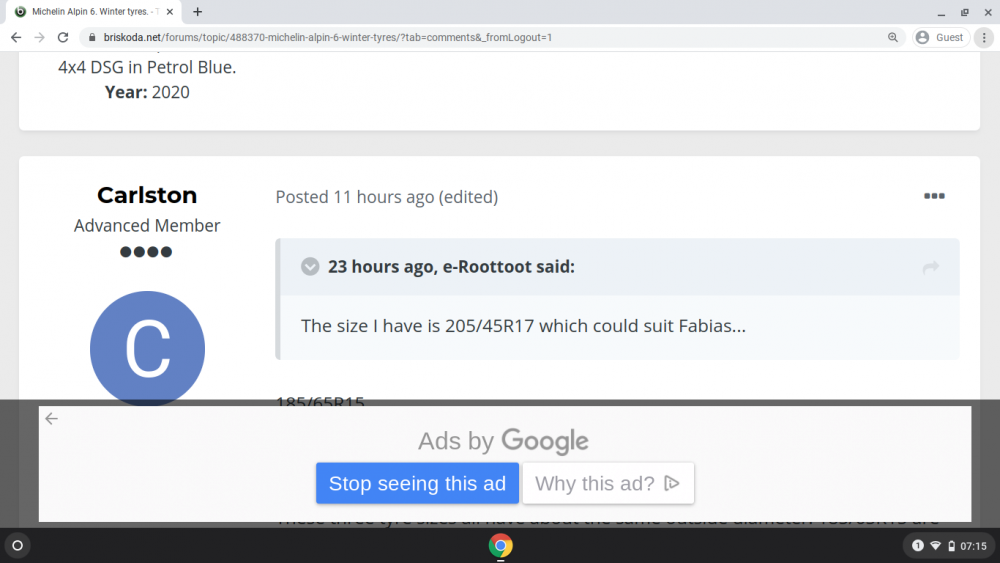Click the address bar URL field
Image resolution: width=1000 pixels, height=563 pixels.
pos(491,38)
